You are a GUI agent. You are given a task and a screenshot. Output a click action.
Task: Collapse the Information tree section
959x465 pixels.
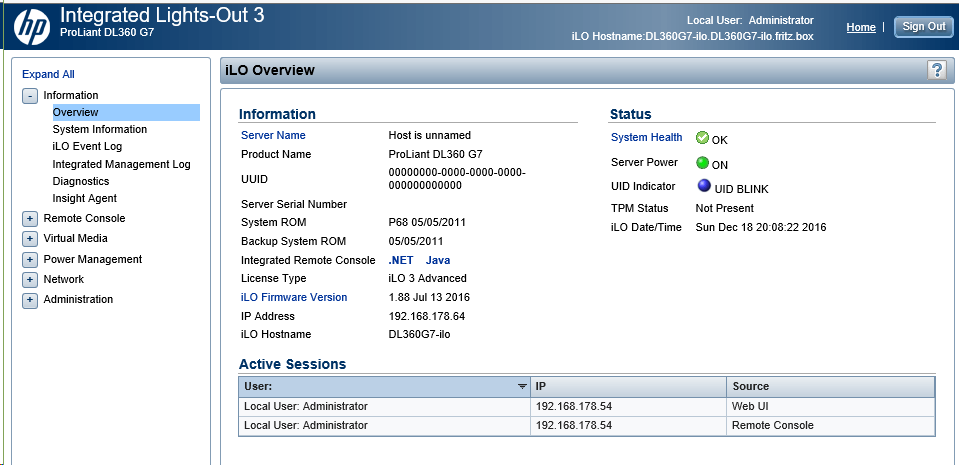point(30,96)
